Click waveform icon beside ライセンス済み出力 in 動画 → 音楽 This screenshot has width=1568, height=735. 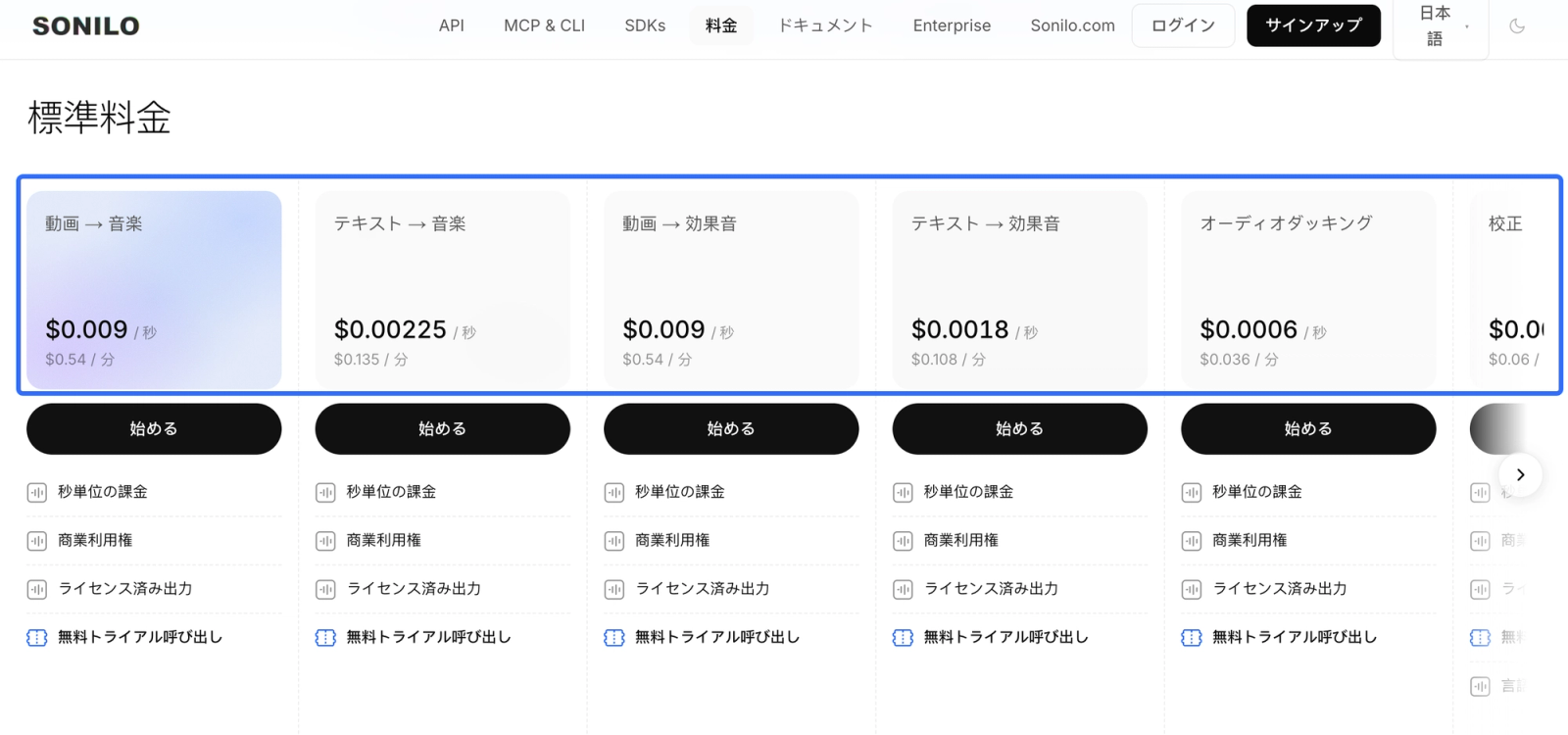(37, 589)
